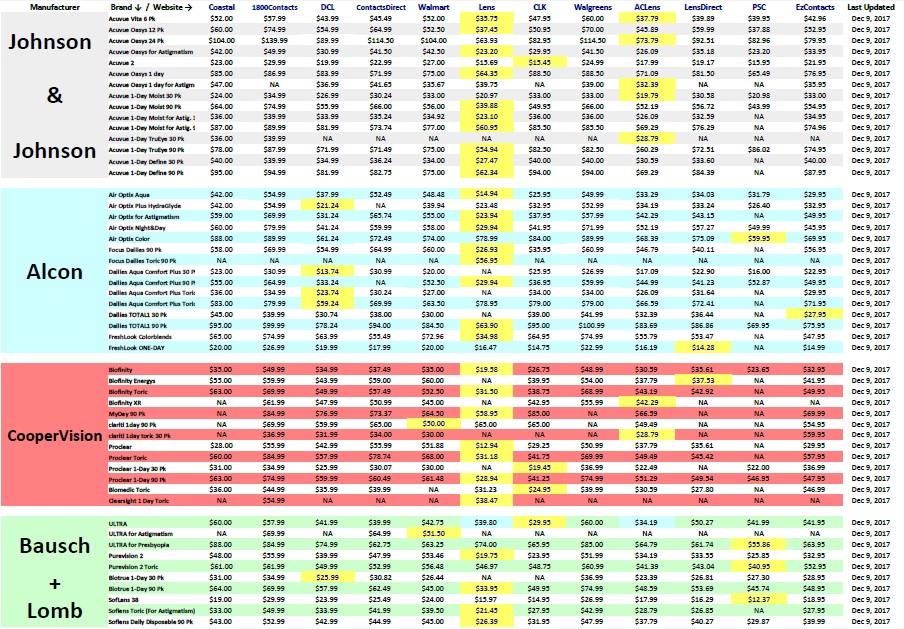Image resolution: width=904 pixels, height=629 pixels.
Task: Select the Purevision 2 Toric brand cell
Action: pos(133,567)
